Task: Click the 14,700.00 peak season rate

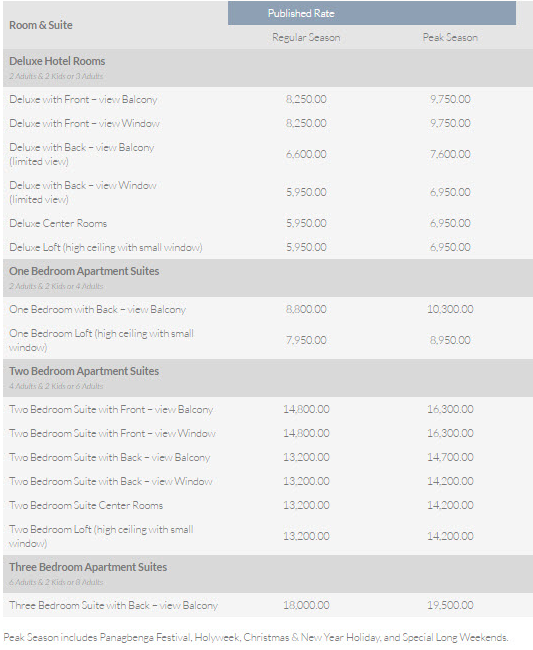Action: 450,457
